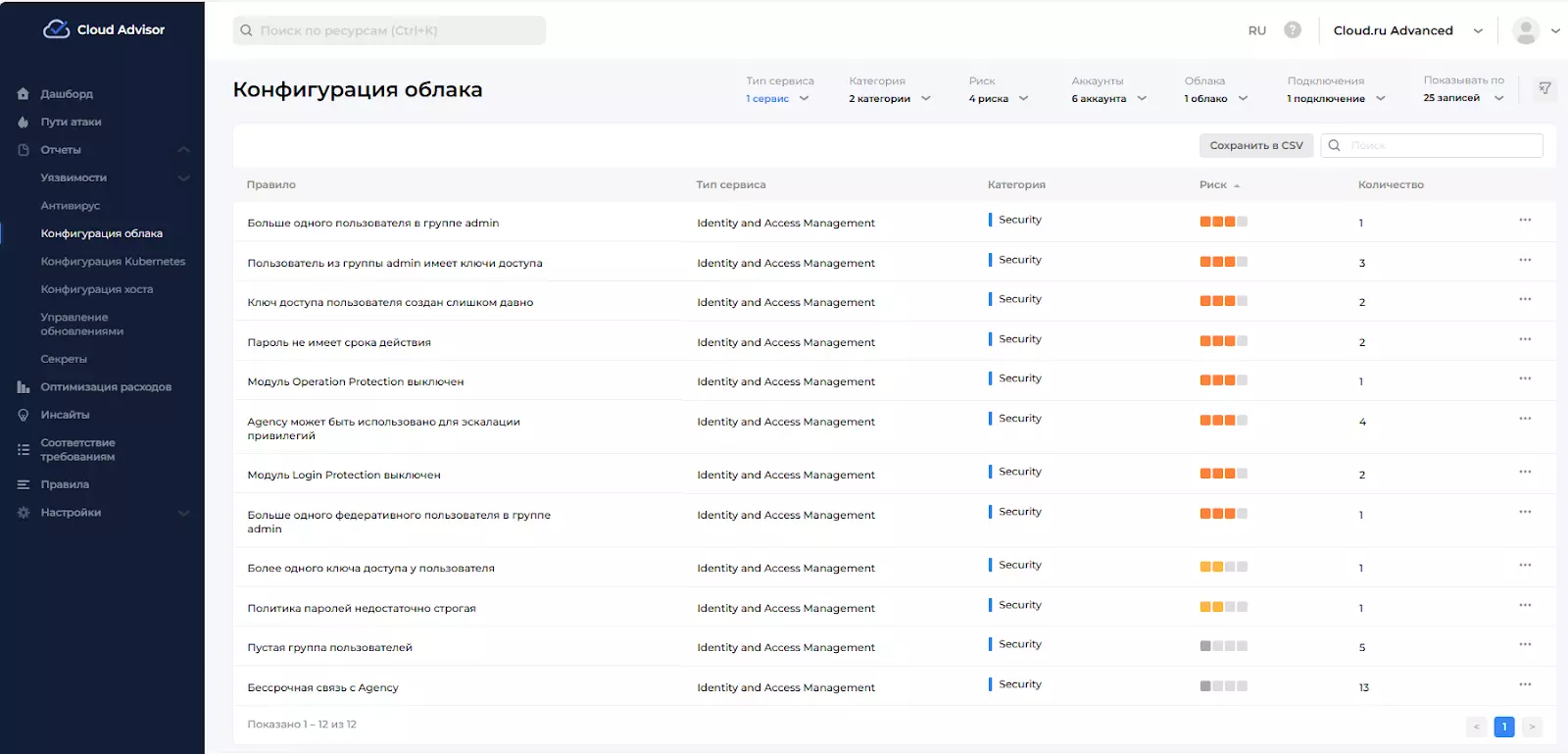The height and width of the screenshot is (754, 1568).
Task: Go to Конфигурация Kubernetes page
Action: [x=113, y=262]
